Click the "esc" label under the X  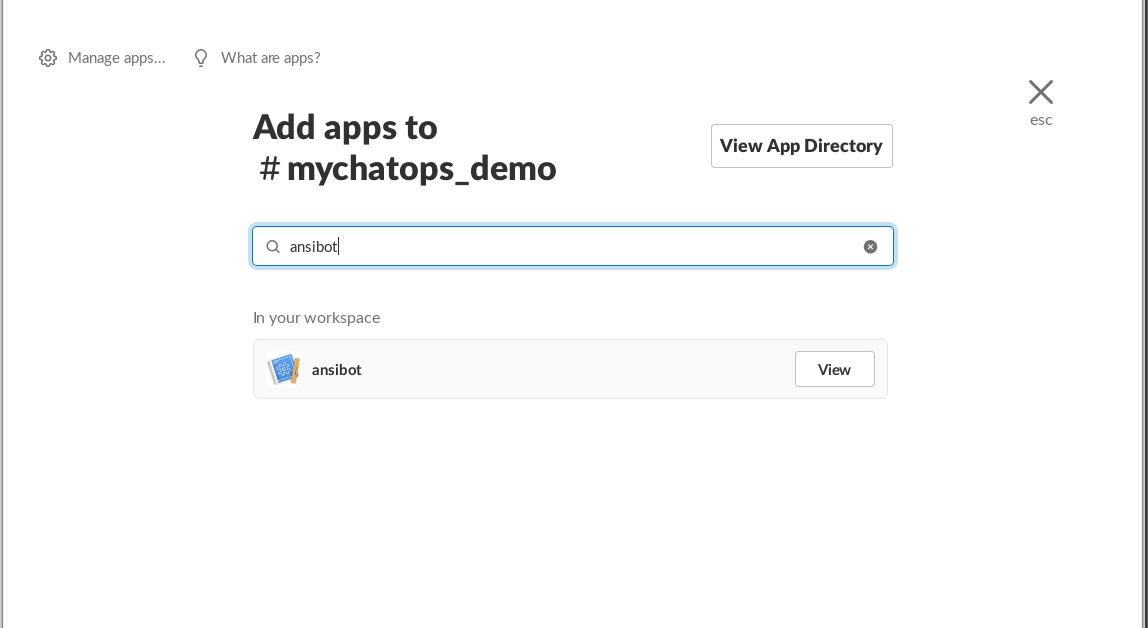point(1041,120)
